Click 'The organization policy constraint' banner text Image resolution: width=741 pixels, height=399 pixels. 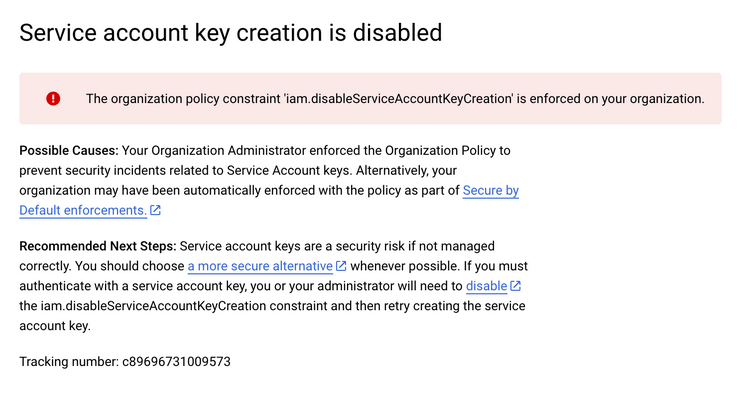pos(183,98)
